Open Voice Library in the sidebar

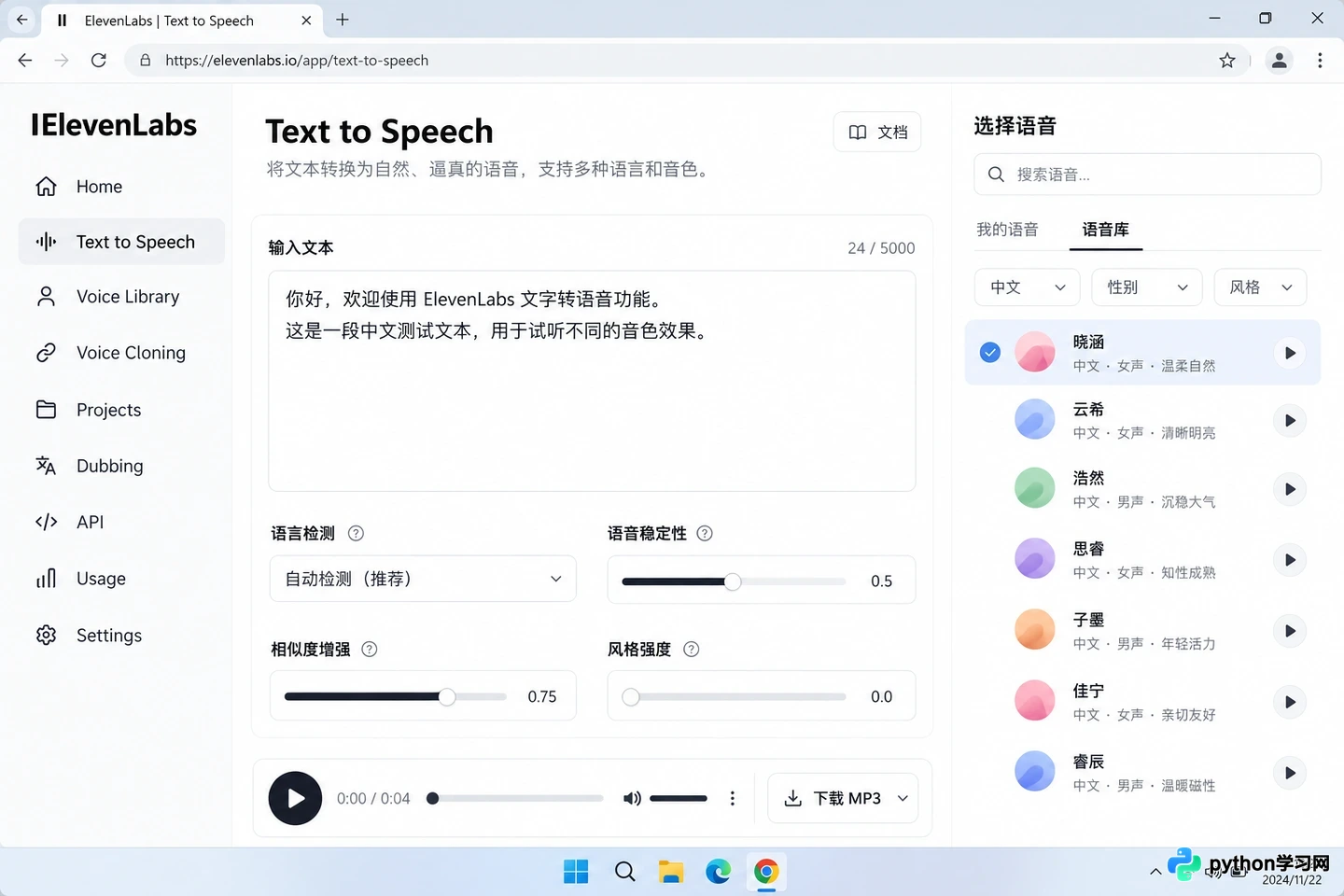coord(121,297)
